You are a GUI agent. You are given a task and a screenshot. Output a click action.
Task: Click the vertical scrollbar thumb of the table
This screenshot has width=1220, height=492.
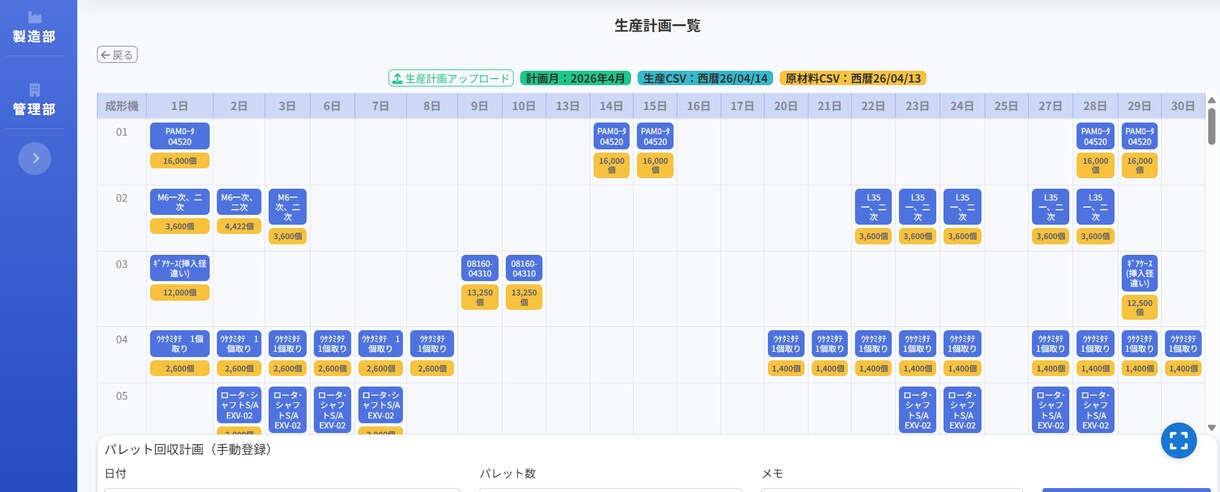pyautogui.click(x=1212, y=125)
